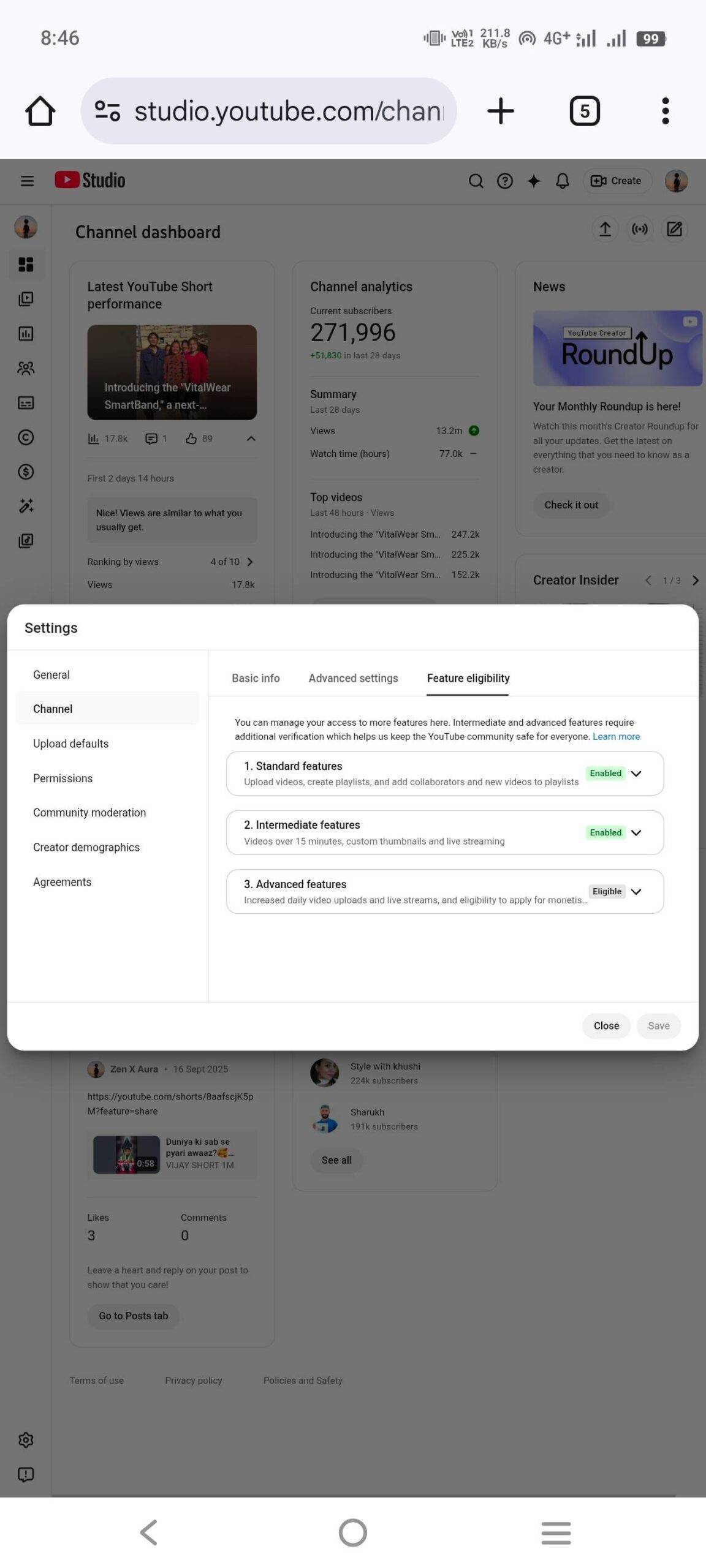Click the Go live broadcast icon

click(639, 229)
